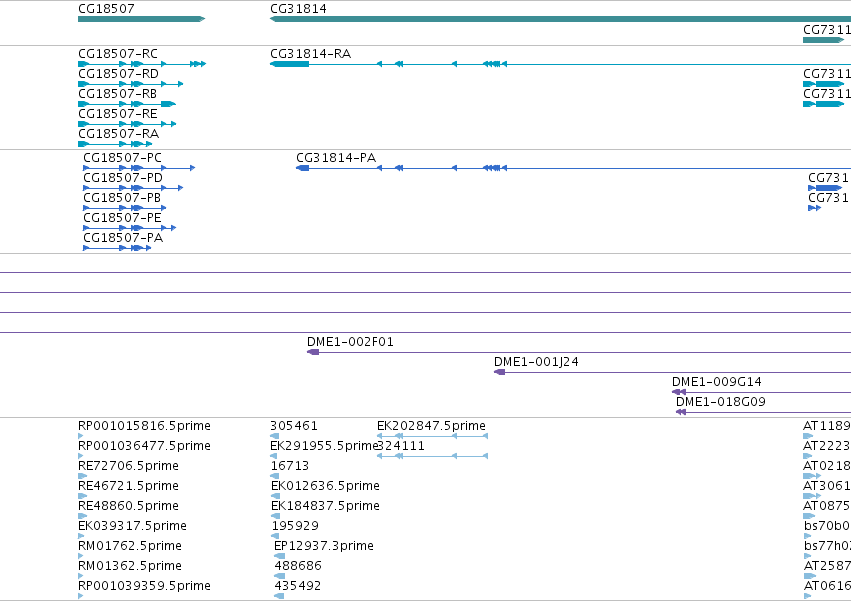Open transcript CG18507-RC
Image resolution: width=851 pixels, height=601 pixels.
pyautogui.click(x=118, y=54)
